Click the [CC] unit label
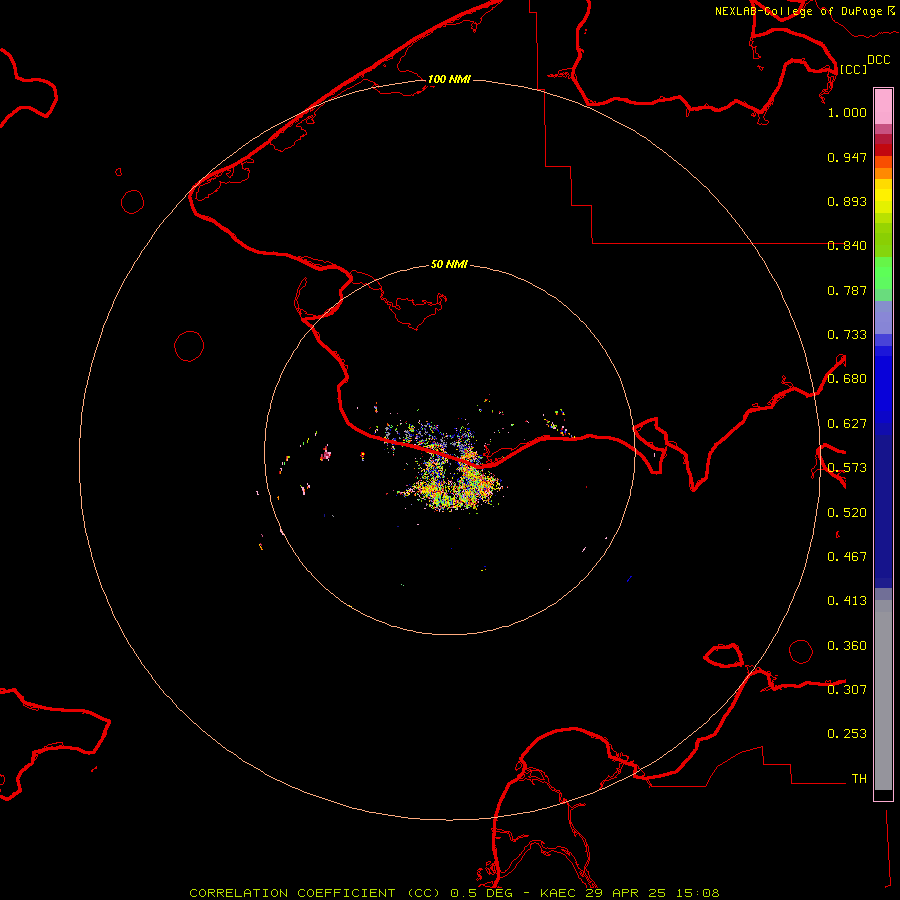900x900 pixels. [853, 69]
